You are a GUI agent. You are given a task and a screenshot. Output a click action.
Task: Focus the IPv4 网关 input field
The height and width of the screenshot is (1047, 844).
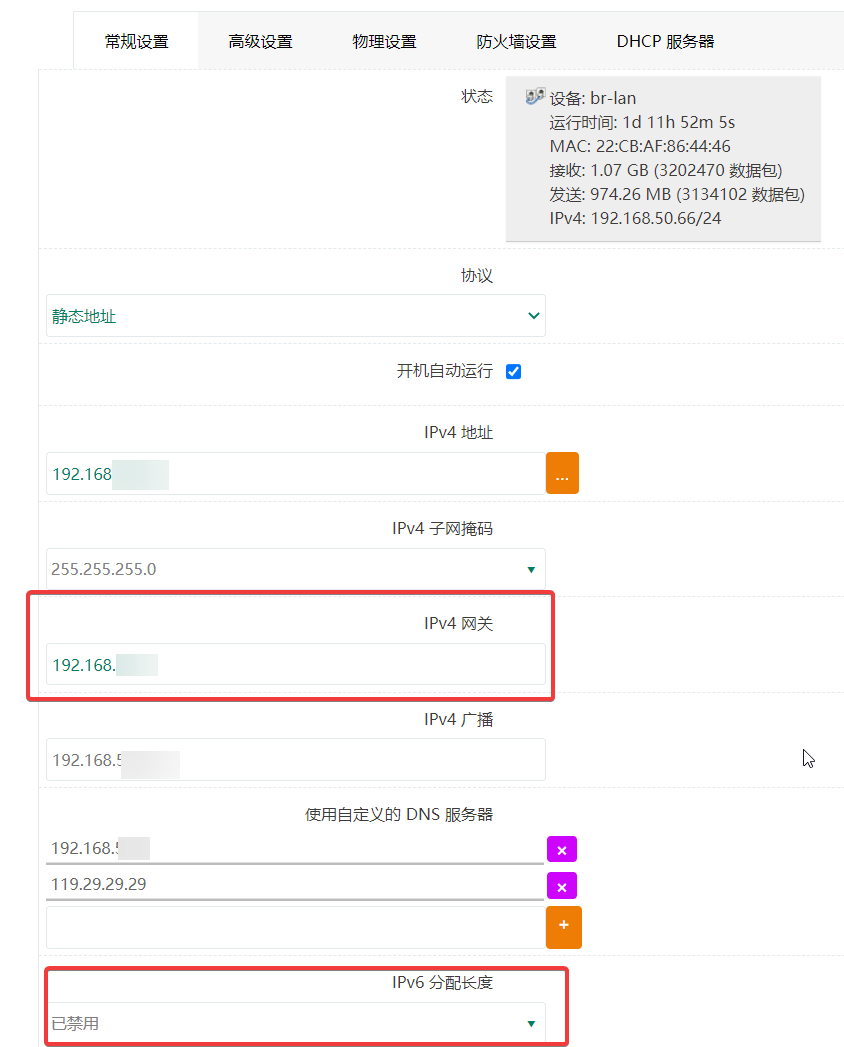pyautogui.click(x=295, y=664)
